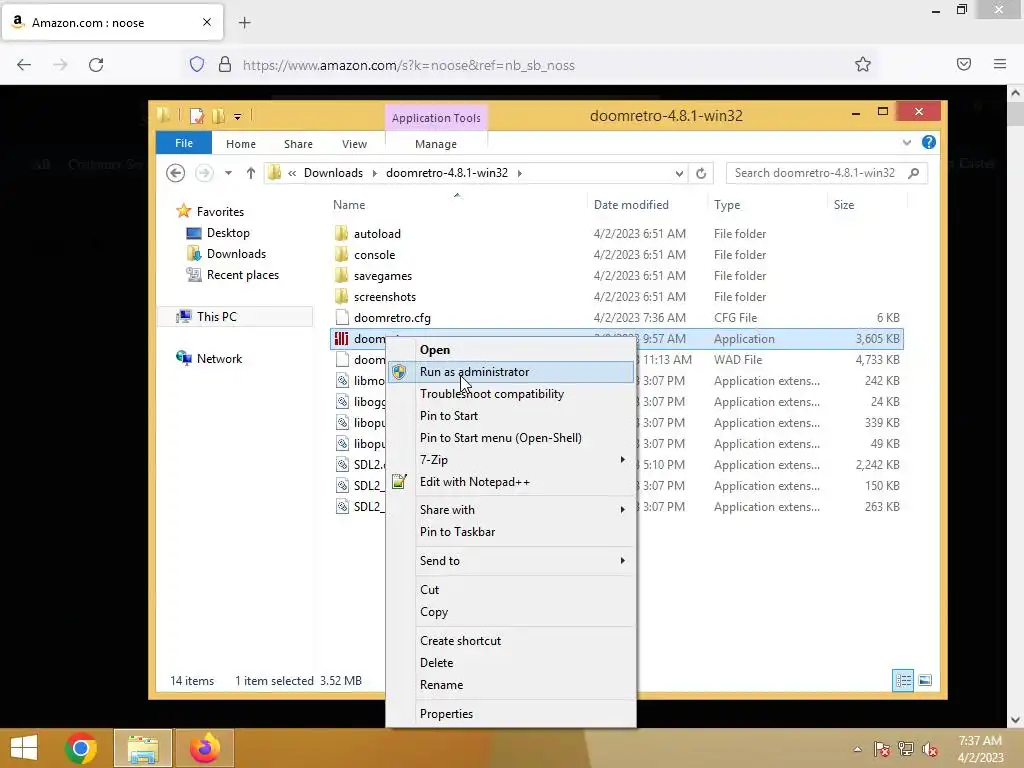Choose Edit with Notepad++
The image size is (1024, 768).
tap(511, 482)
